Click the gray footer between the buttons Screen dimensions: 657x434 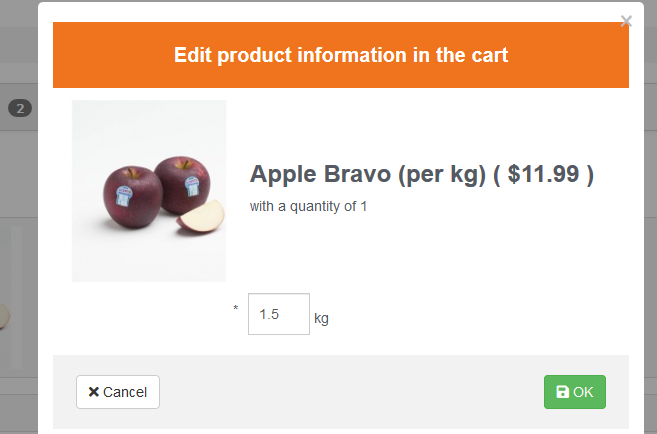(350, 392)
